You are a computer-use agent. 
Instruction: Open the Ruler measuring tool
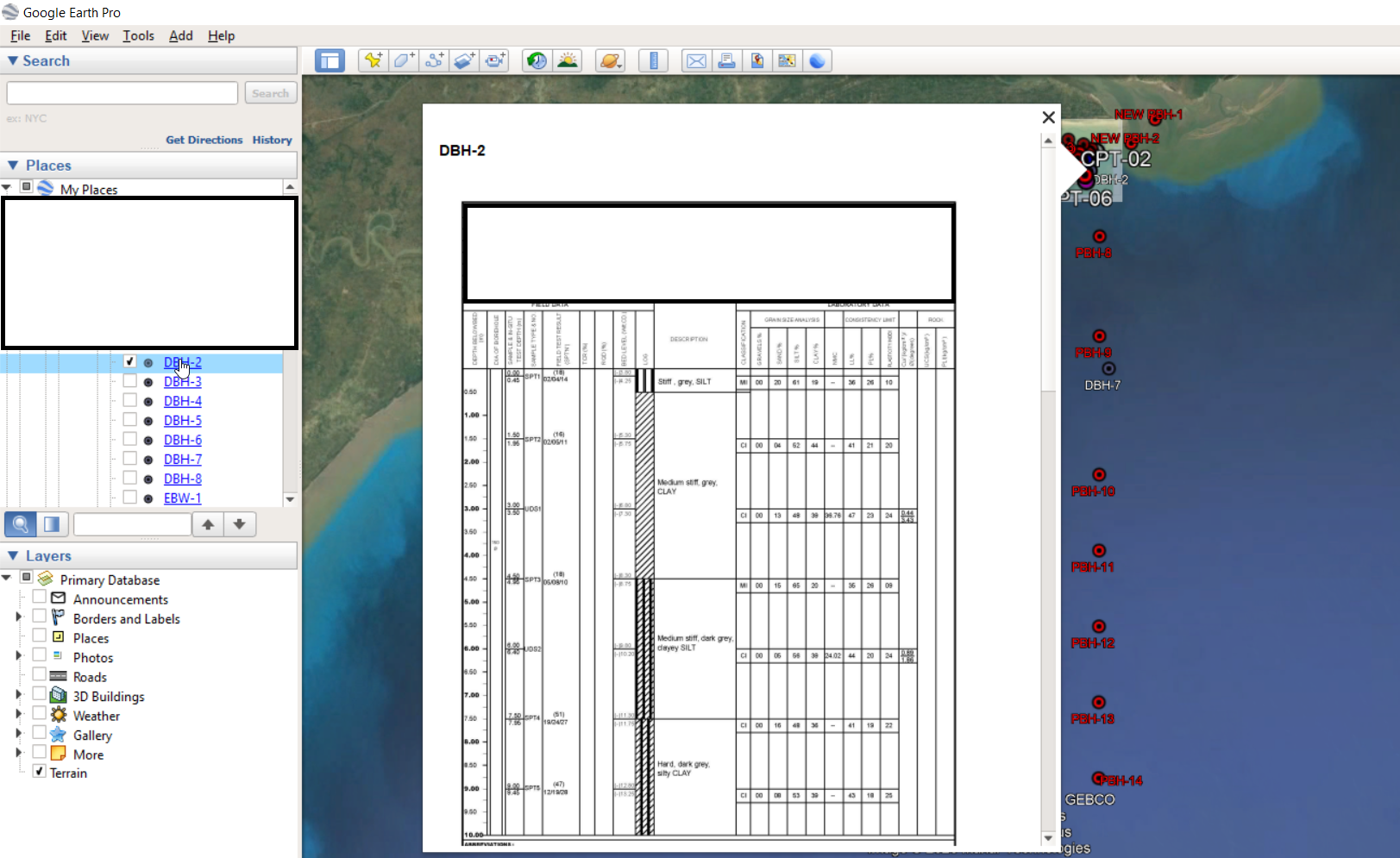click(654, 60)
